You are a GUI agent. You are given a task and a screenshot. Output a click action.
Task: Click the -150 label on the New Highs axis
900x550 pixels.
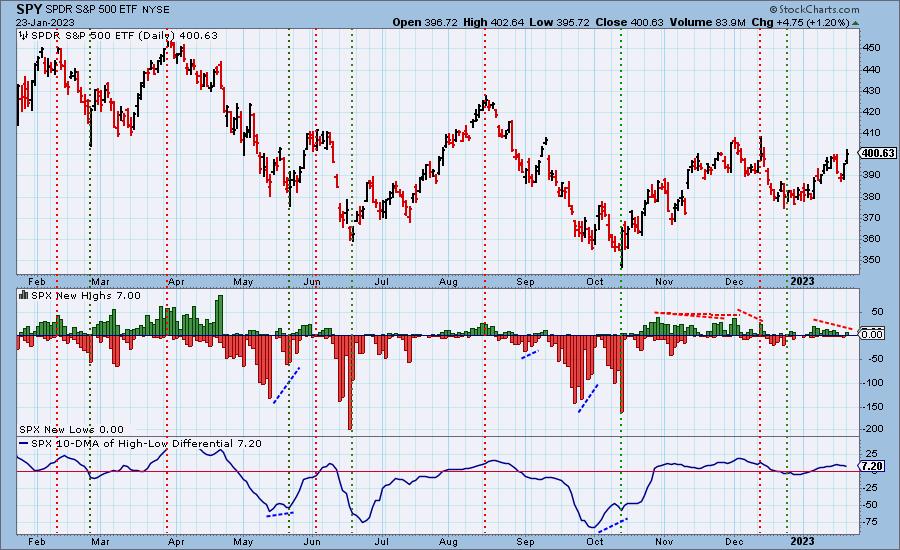click(874, 406)
